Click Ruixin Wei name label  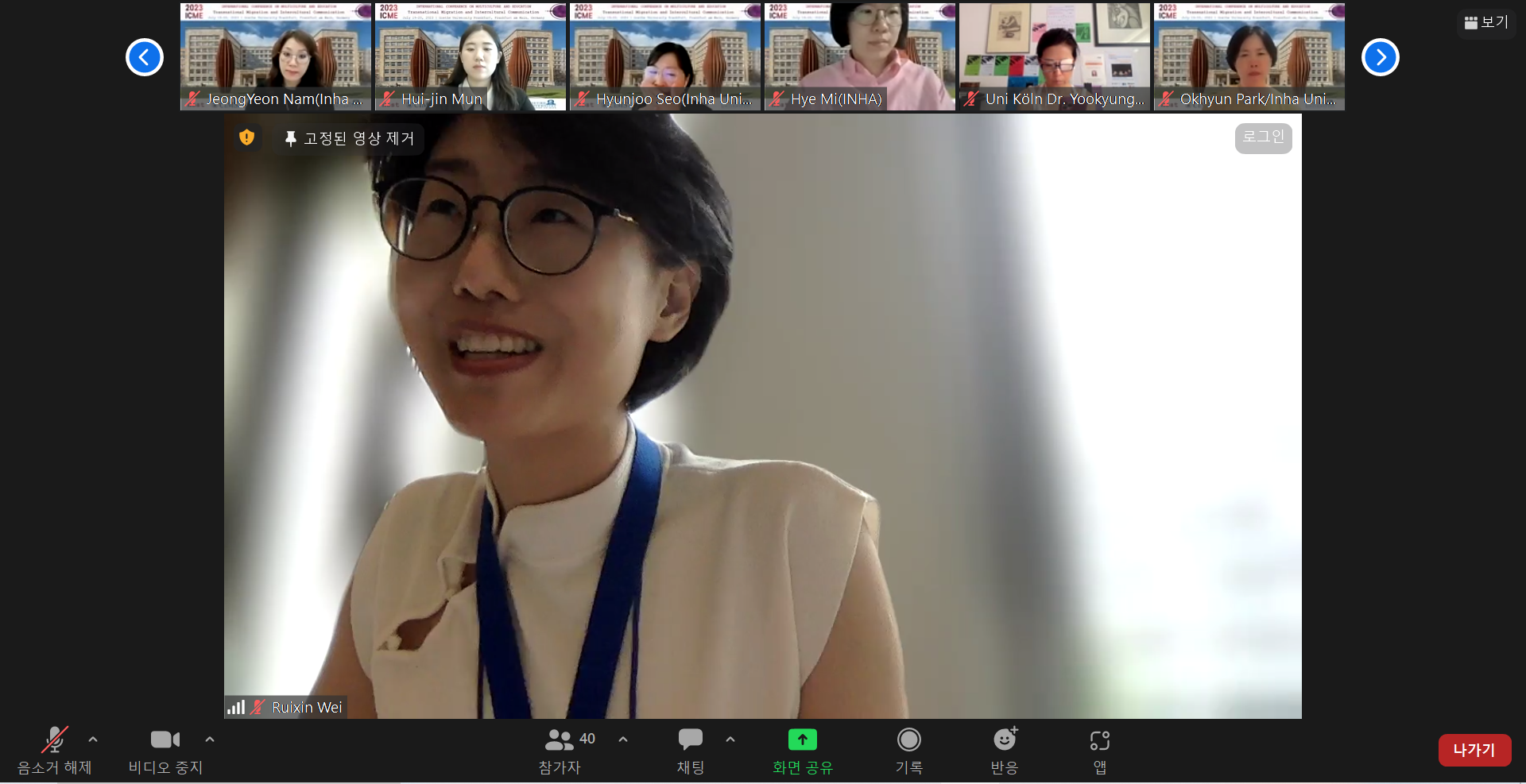tap(307, 707)
